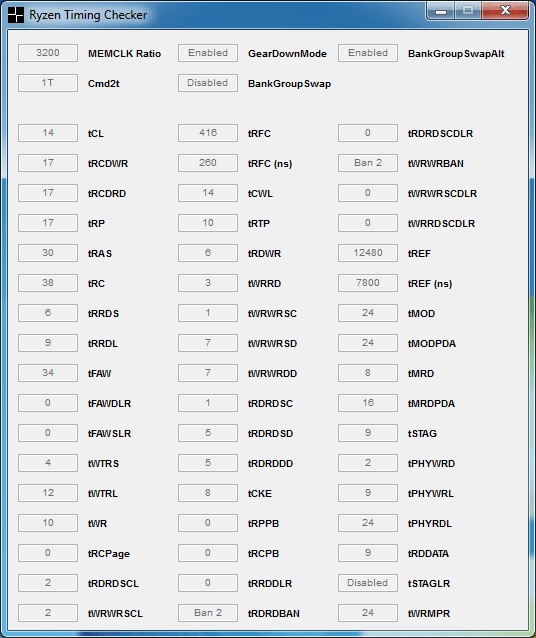Click the BankGroupSwapAlt Enabled field

368,53
